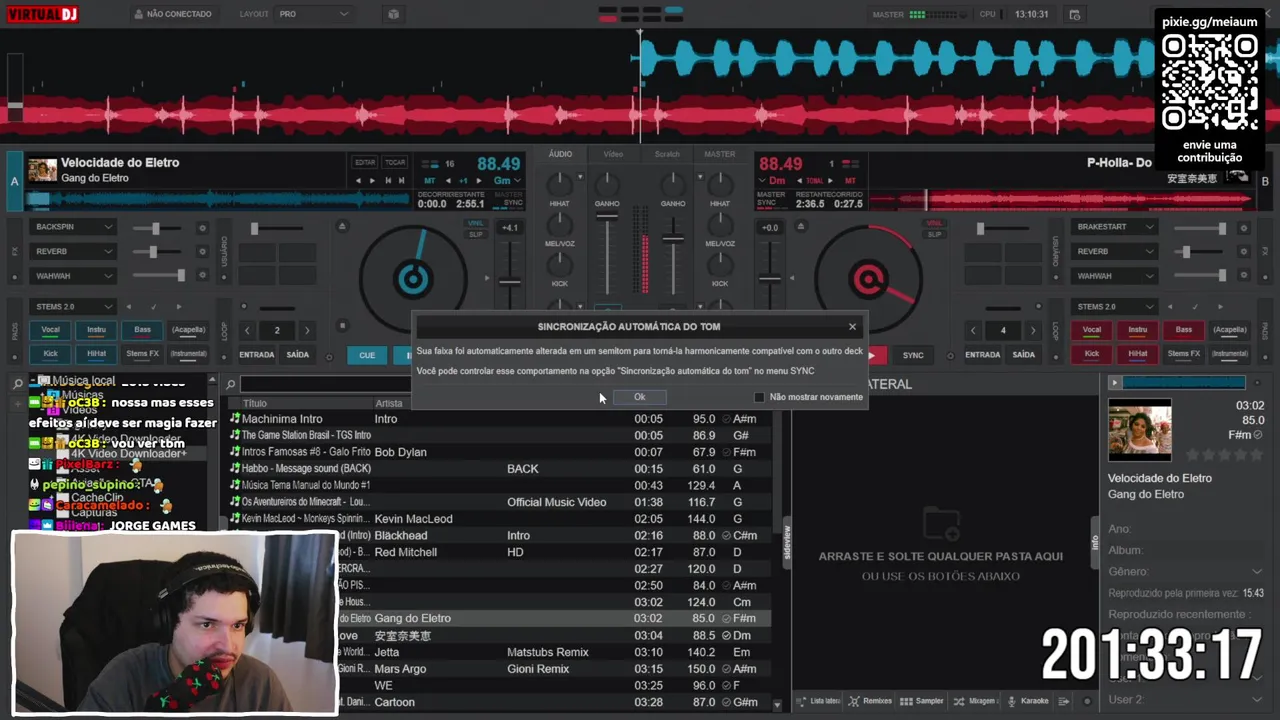Image resolution: width=1280 pixels, height=720 pixels.
Task: Open the Mixagem automática panel
Action: (975, 701)
